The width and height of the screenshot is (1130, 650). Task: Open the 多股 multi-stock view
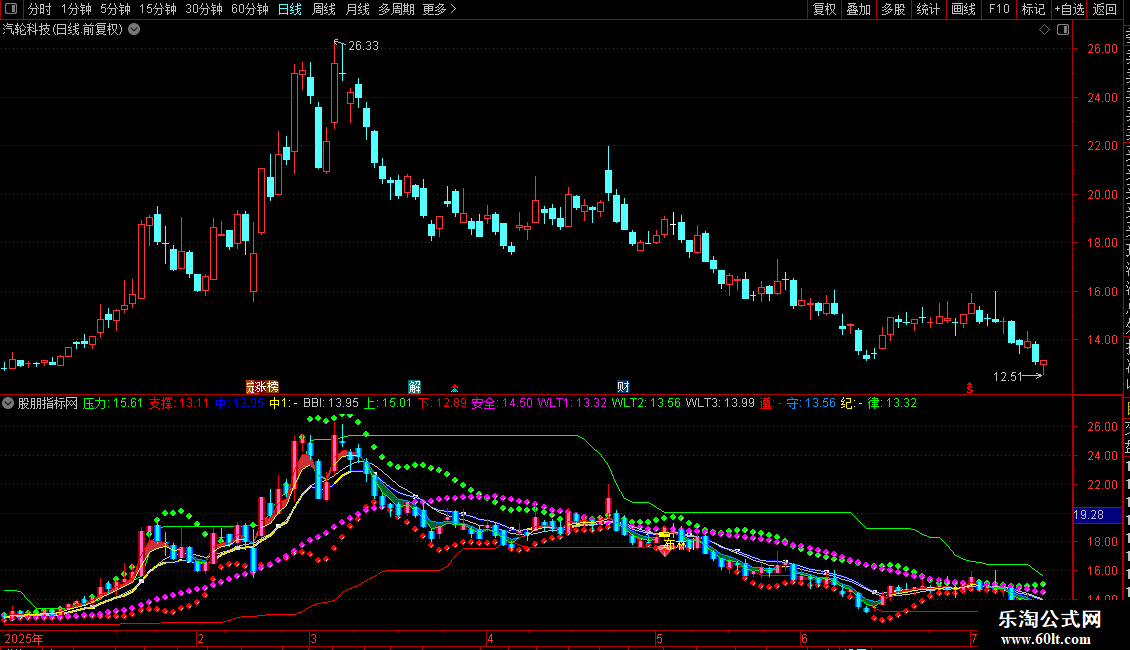click(894, 9)
